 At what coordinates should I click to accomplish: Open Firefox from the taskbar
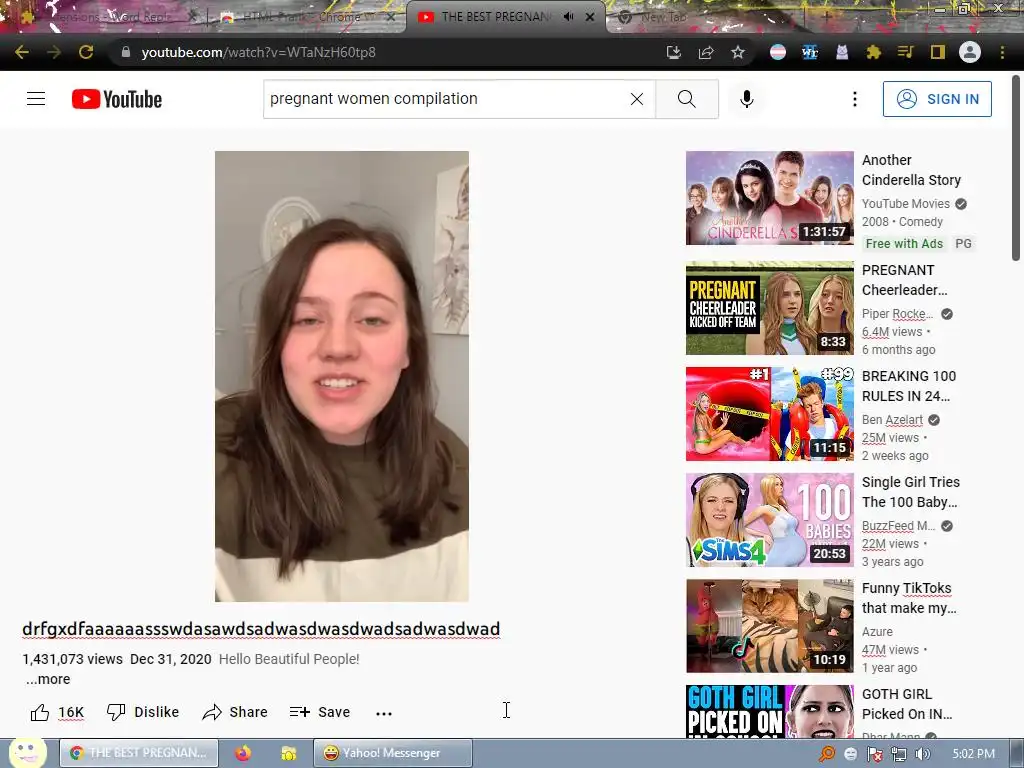coord(243,753)
